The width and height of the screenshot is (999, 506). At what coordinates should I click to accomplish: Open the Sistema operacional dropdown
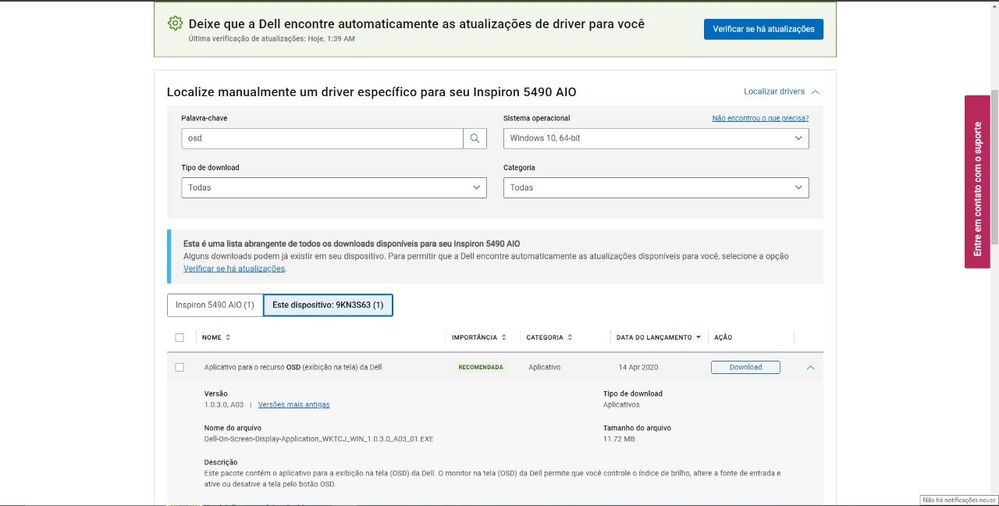(x=656, y=138)
